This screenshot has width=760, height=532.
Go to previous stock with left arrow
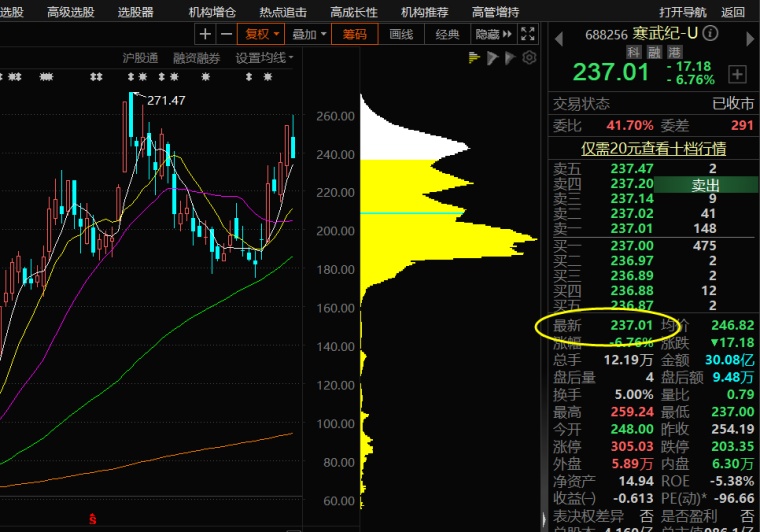(560, 35)
